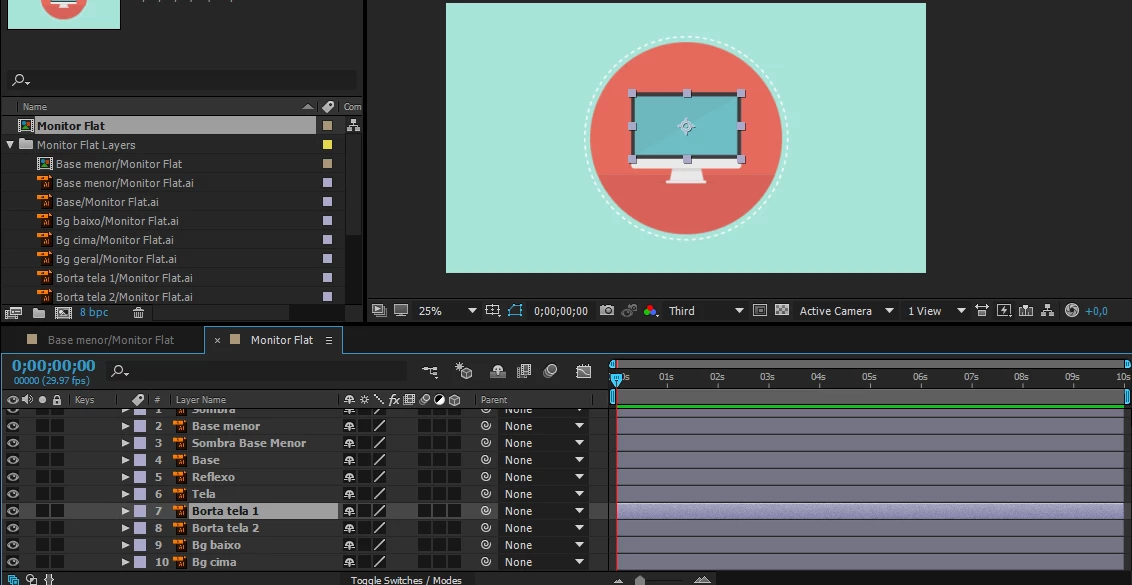Show channel and color management settings
The image size is (1132, 585).
coord(650,311)
